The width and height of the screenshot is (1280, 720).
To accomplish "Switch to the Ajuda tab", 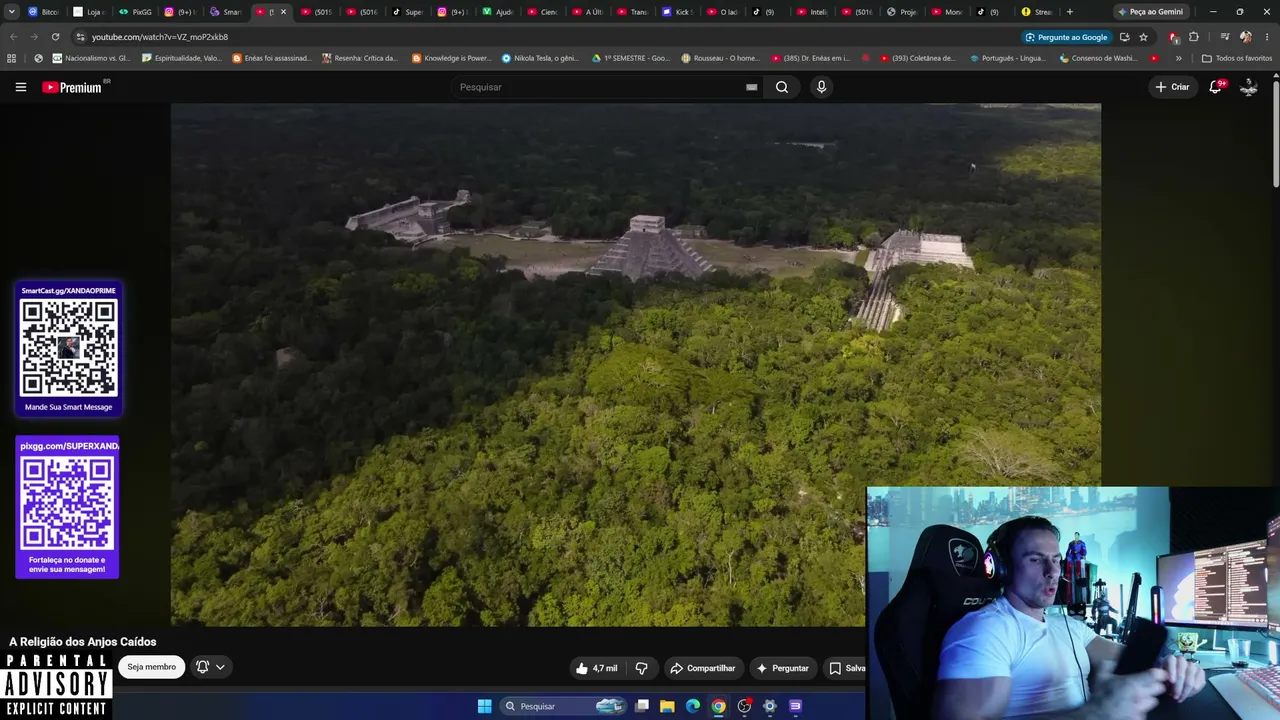I will 497,12.
